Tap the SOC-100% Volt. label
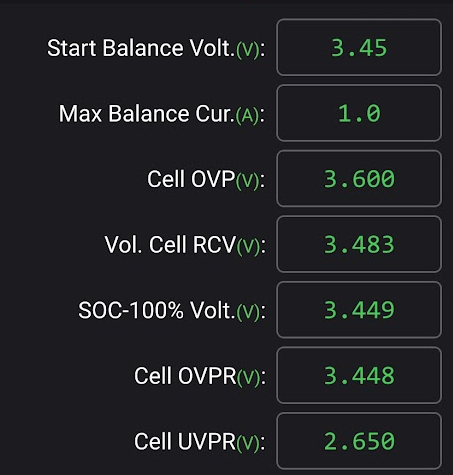The width and height of the screenshot is (453, 475). point(157,310)
